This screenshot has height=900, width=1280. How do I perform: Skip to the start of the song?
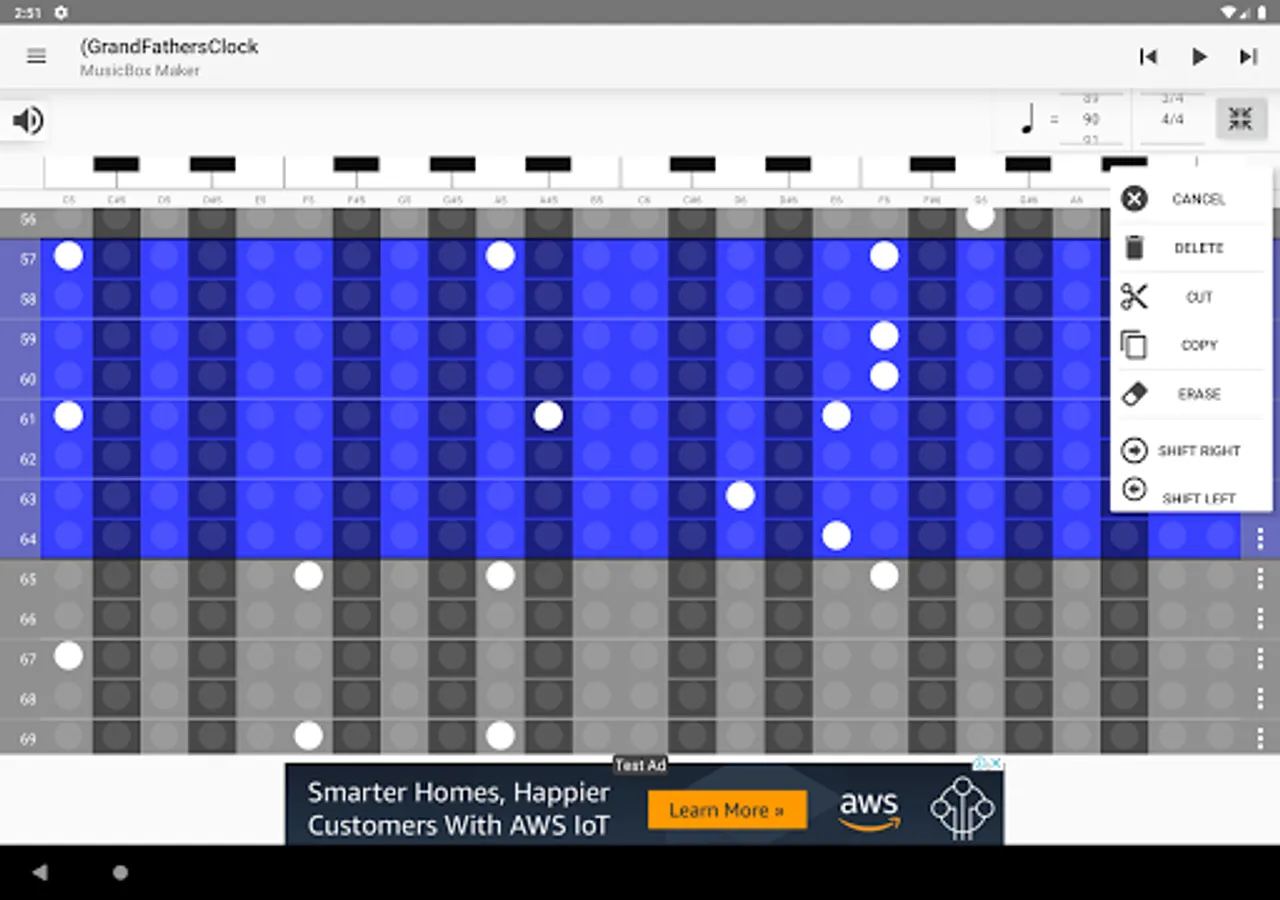point(1148,57)
